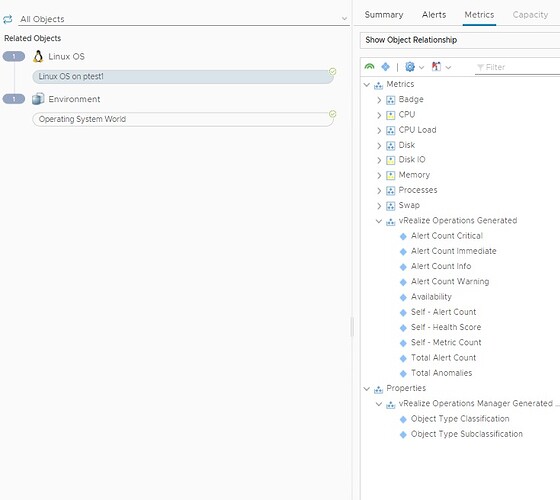Select Linux OS on ptest1 object
This screenshot has width=560, height=500.
click(x=183, y=76)
